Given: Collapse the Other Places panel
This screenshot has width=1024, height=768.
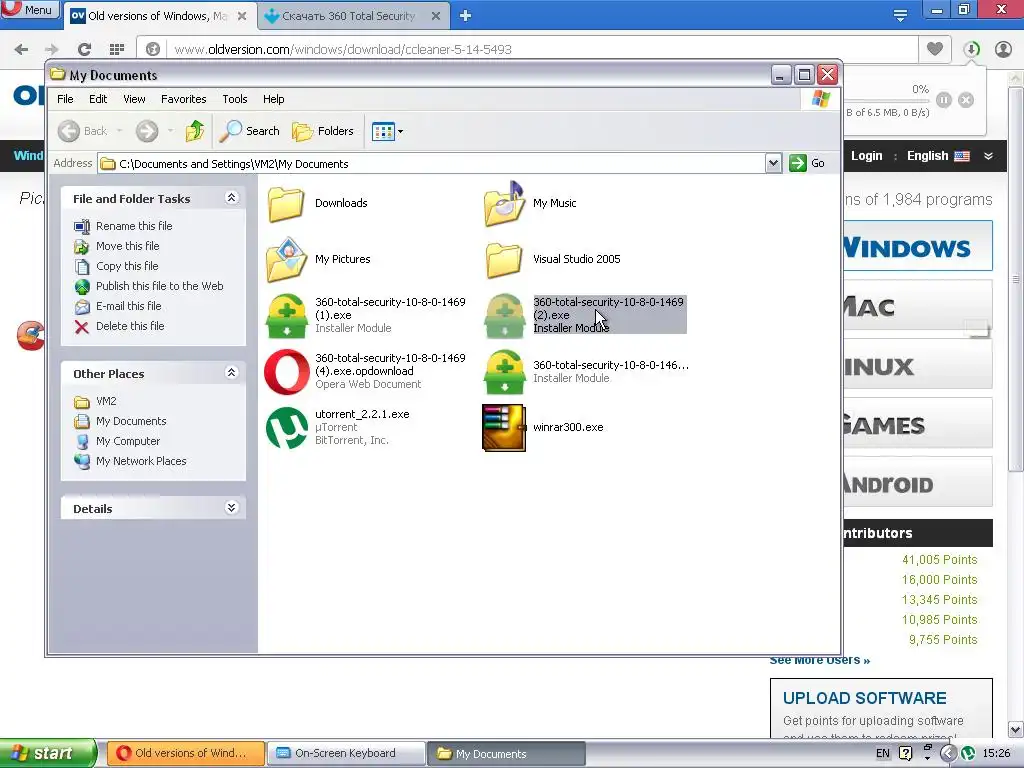Looking at the screenshot, I should click(231, 373).
